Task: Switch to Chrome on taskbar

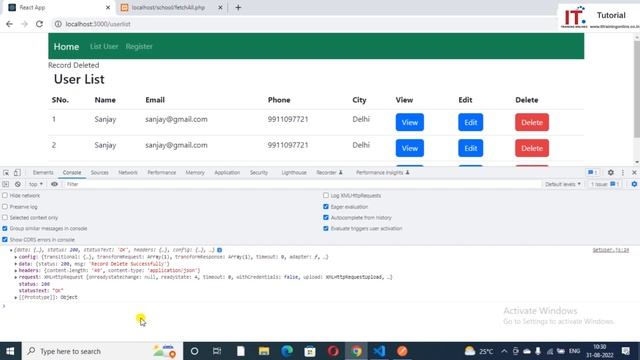Action: pyautogui.click(x=356, y=351)
